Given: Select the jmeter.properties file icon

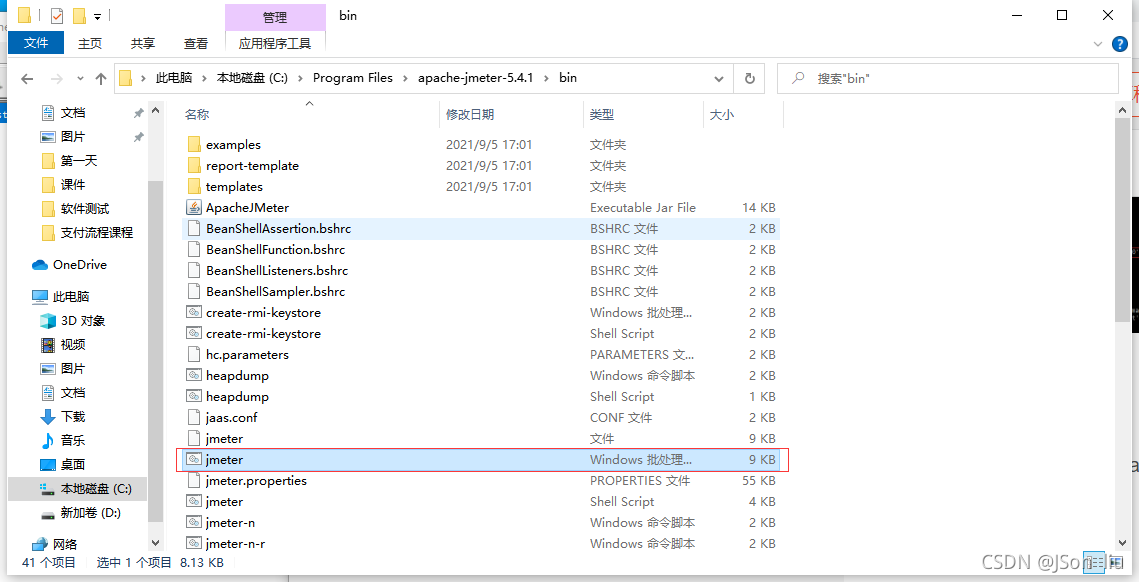Looking at the screenshot, I should pyautogui.click(x=194, y=481).
